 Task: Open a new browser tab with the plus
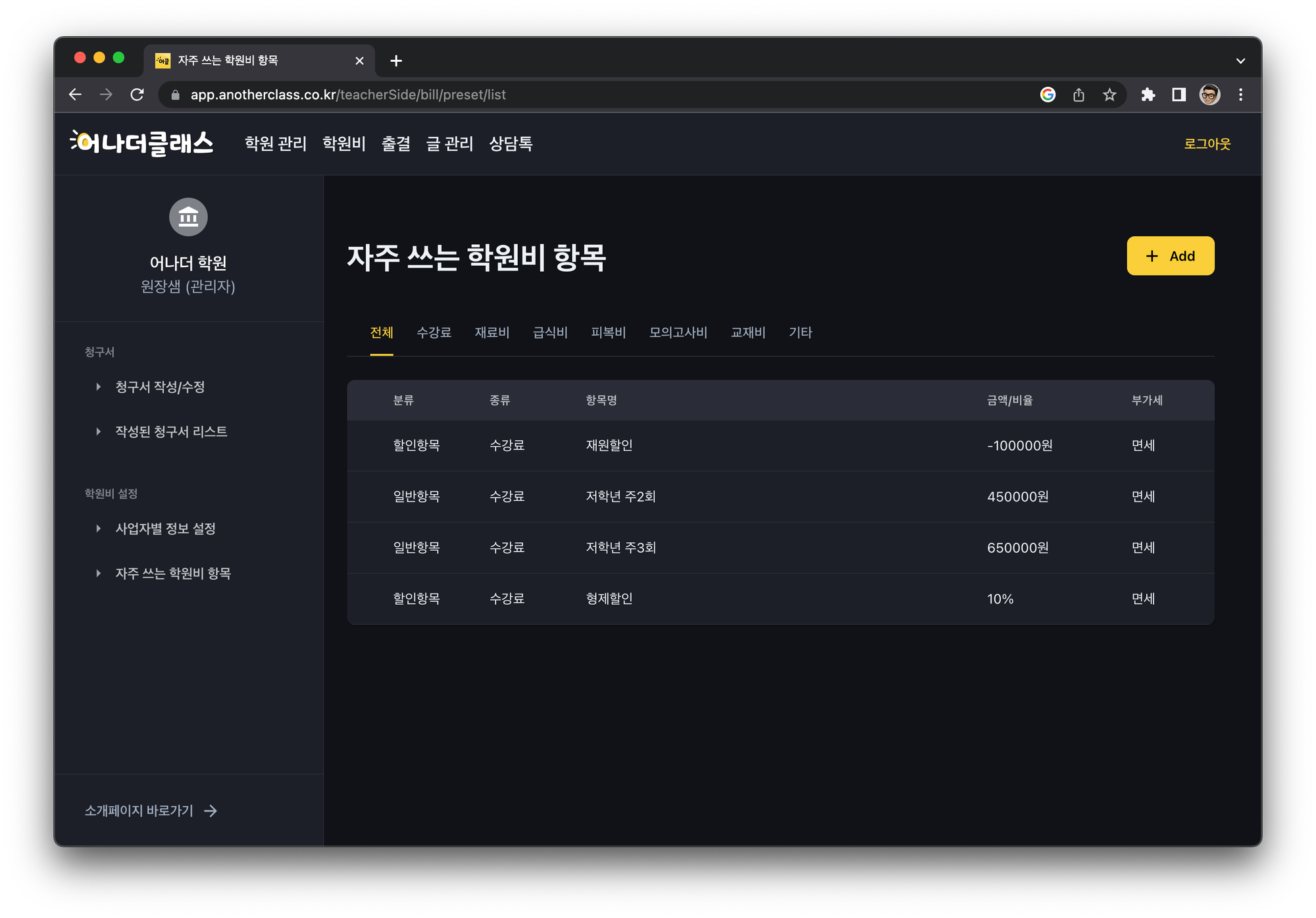coord(396,61)
